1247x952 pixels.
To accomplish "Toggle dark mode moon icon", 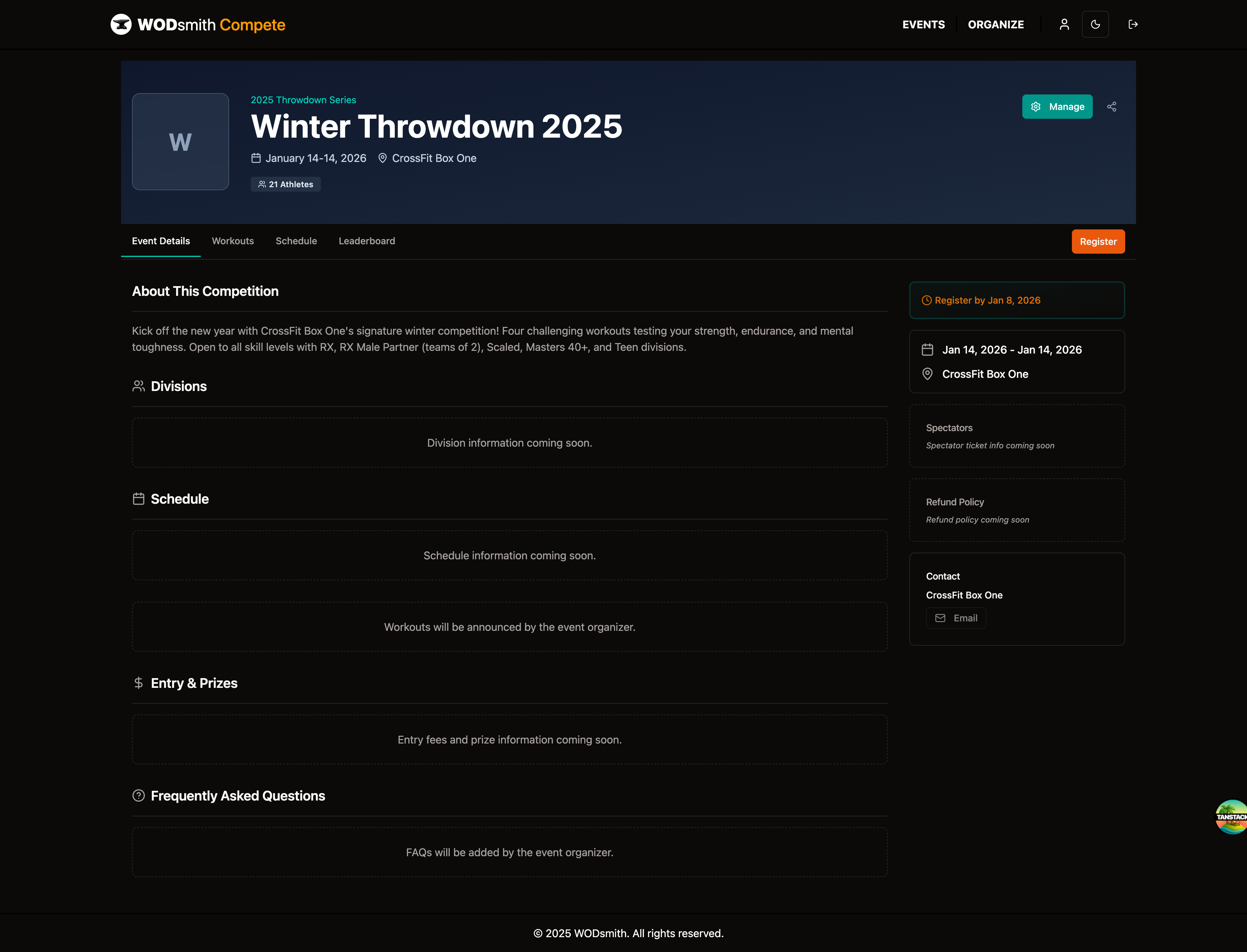I will (x=1095, y=24).
